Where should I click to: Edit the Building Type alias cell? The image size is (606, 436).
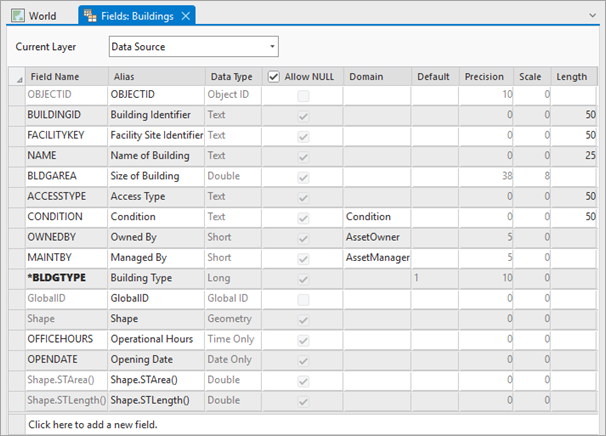tap(155, 277)
